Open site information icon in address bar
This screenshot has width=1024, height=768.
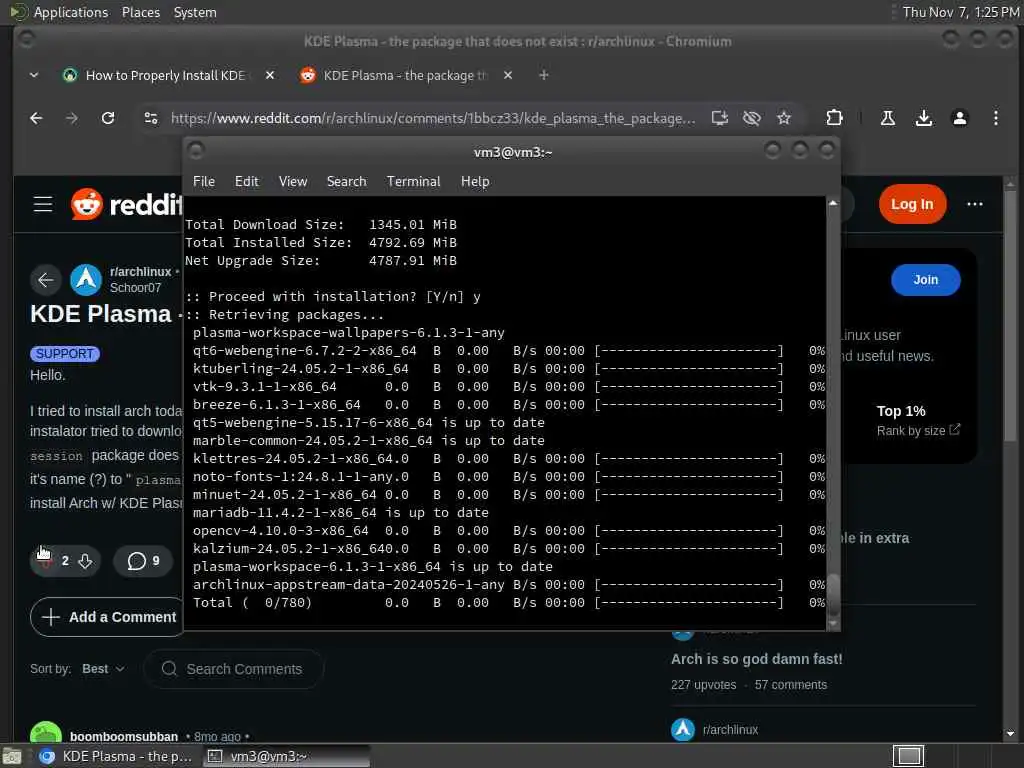[x=151, y=118]
